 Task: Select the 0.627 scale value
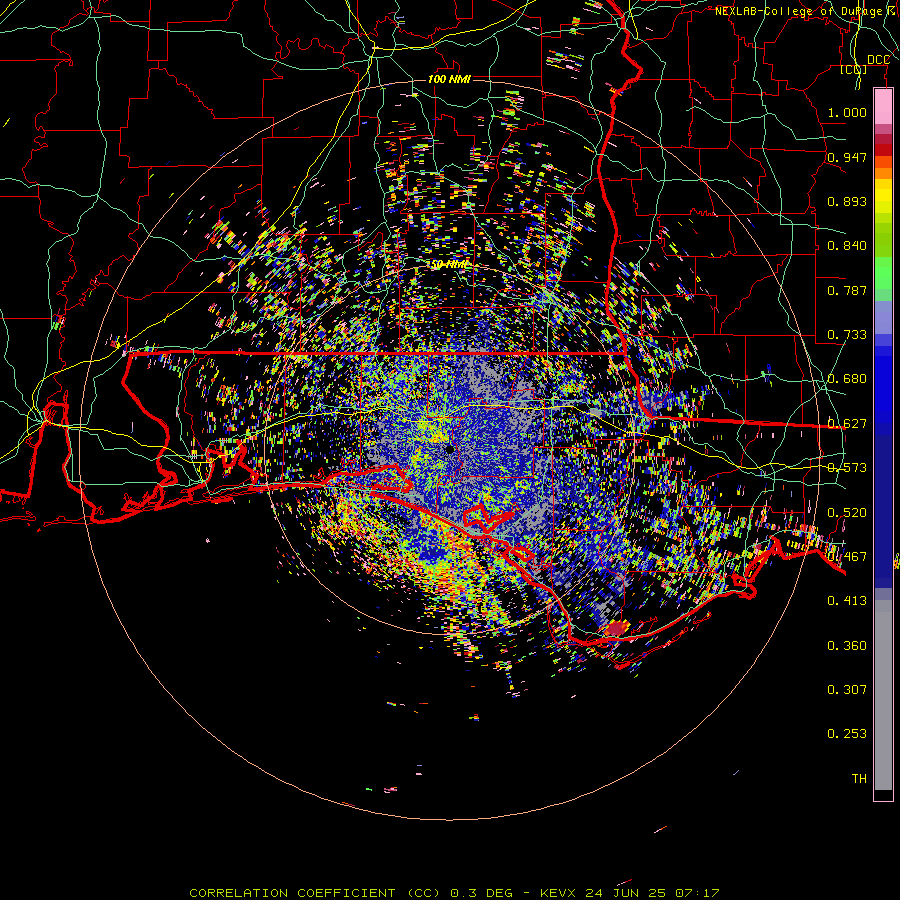(x=847, y=424)
